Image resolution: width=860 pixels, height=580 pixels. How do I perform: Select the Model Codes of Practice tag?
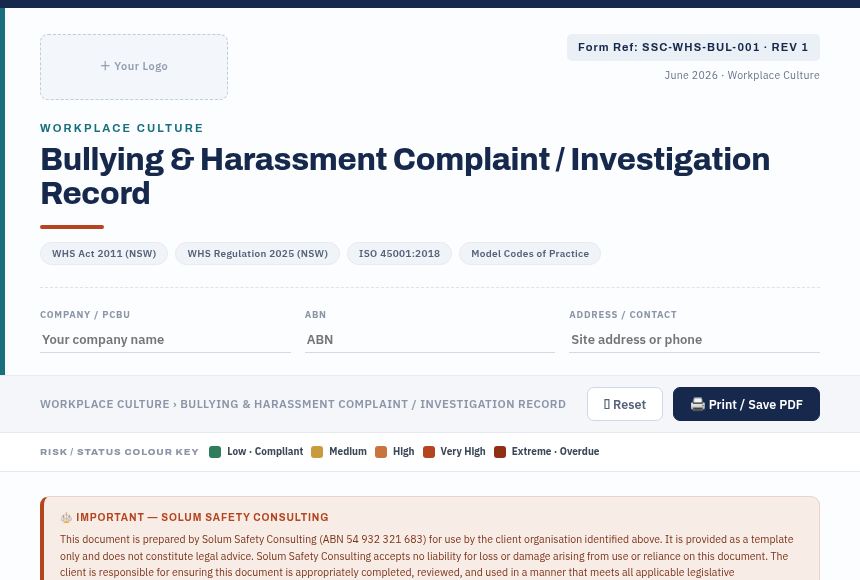coord(530,254)
